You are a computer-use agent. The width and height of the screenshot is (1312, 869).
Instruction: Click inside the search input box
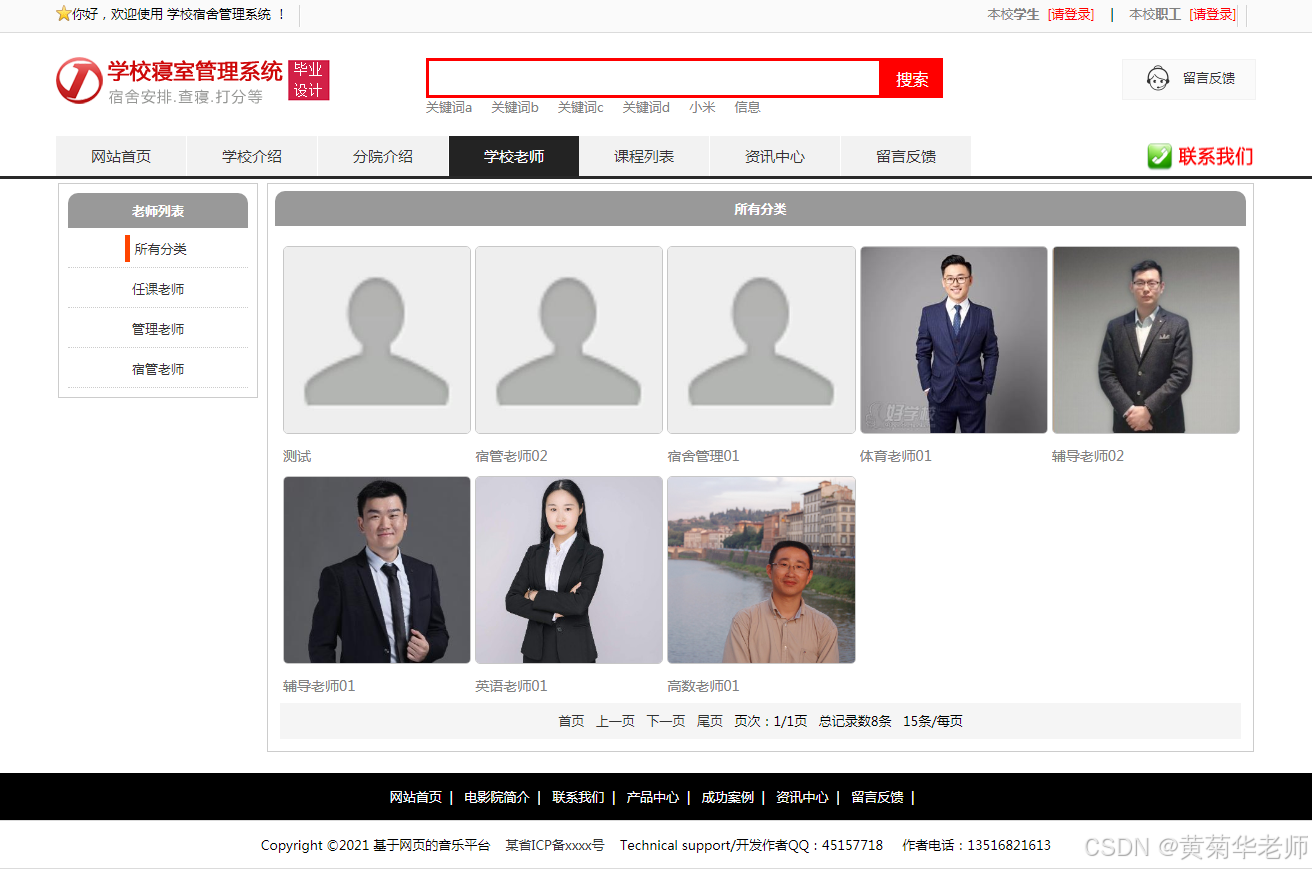pyautogui.click(x=650, y=78)
